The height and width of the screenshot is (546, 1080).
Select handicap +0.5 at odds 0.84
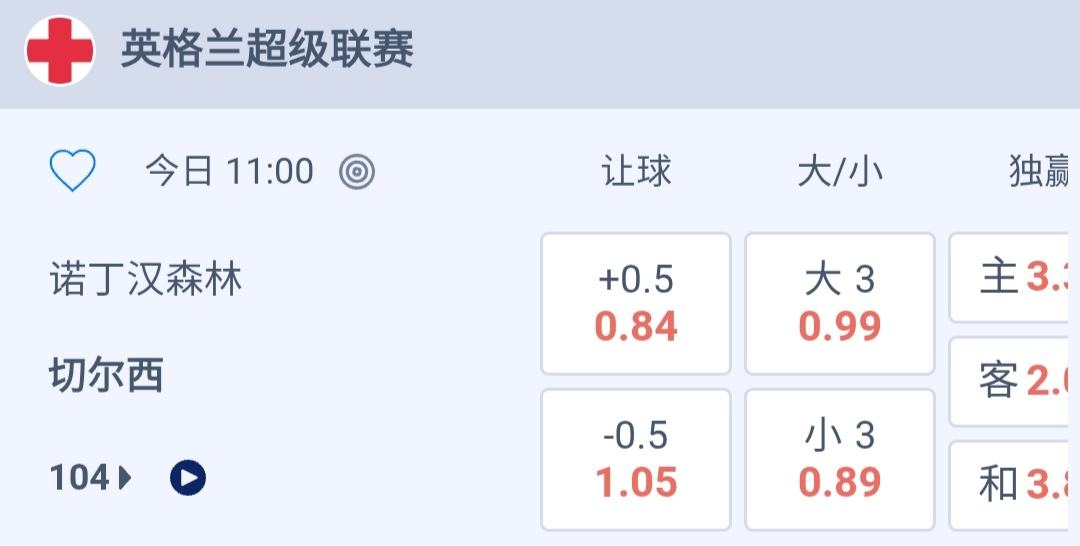(636, 304)
